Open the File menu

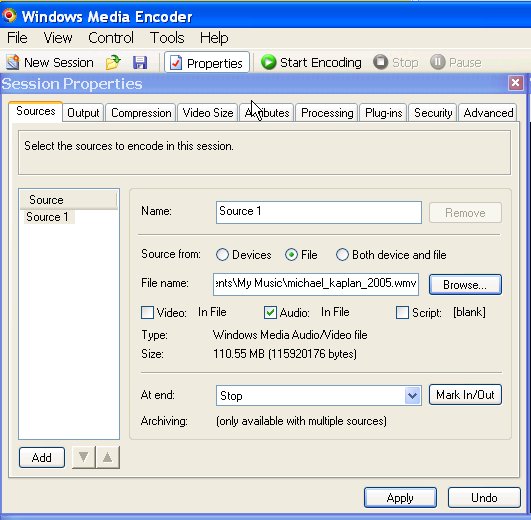click(x=17, y=38)
